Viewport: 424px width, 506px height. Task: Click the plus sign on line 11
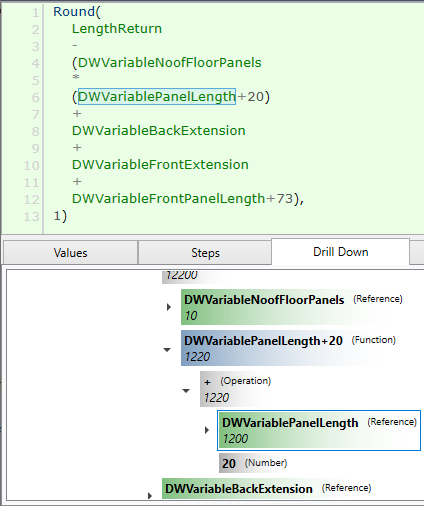[77, 182]
